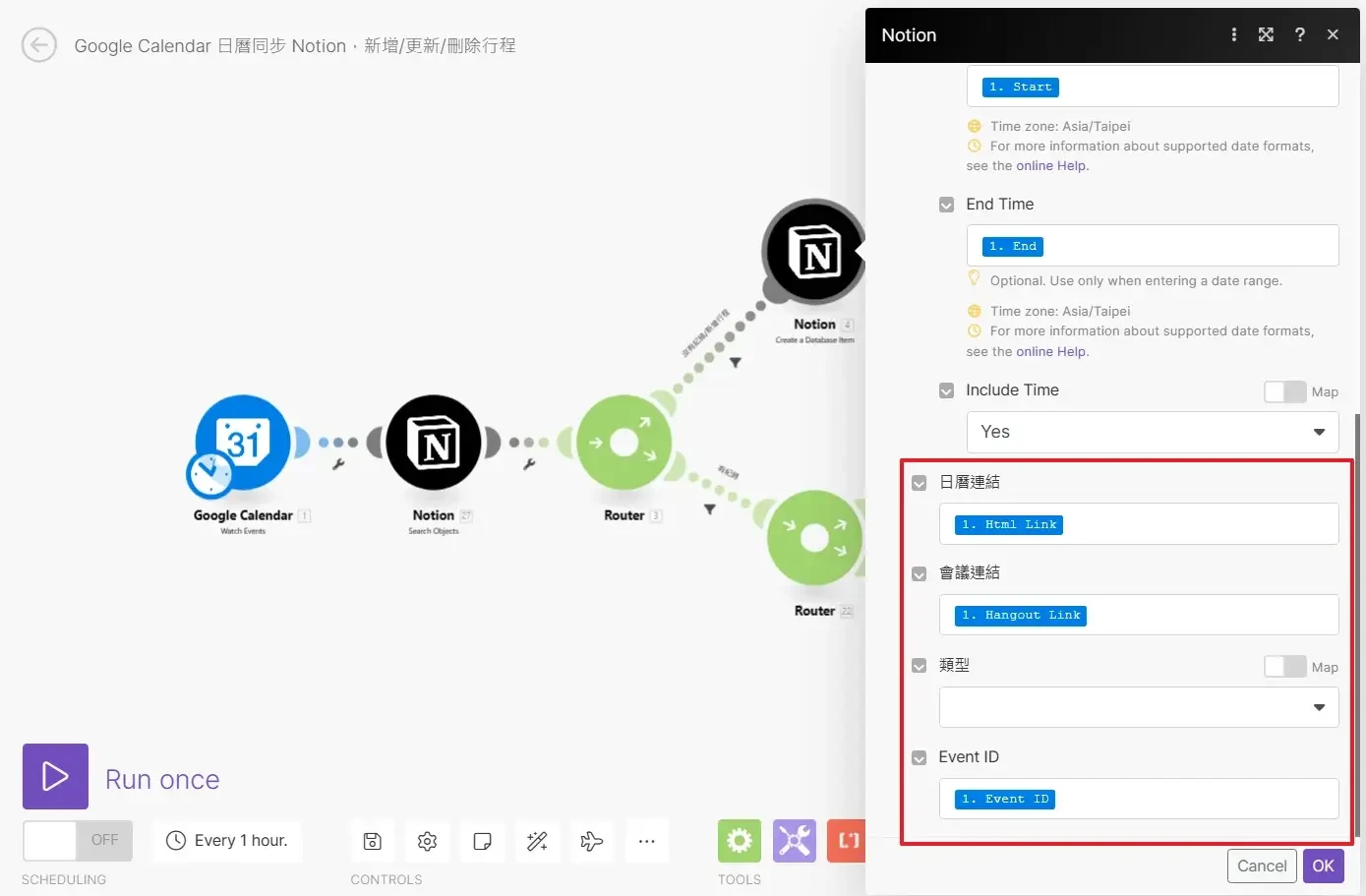This screenshot has width=1366, height=896.
Task: Click the start time field with 1. Start
Action: click(x=1153, y=87)
